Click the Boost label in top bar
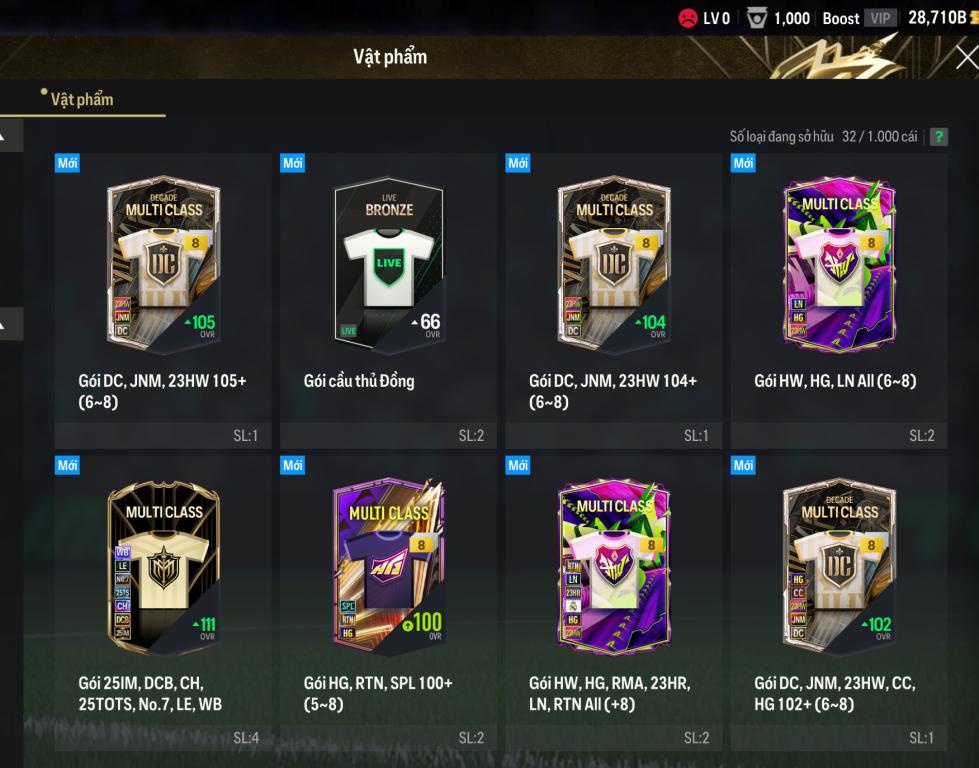The width and height of the screenshot is (979, 768). (840, 19)
